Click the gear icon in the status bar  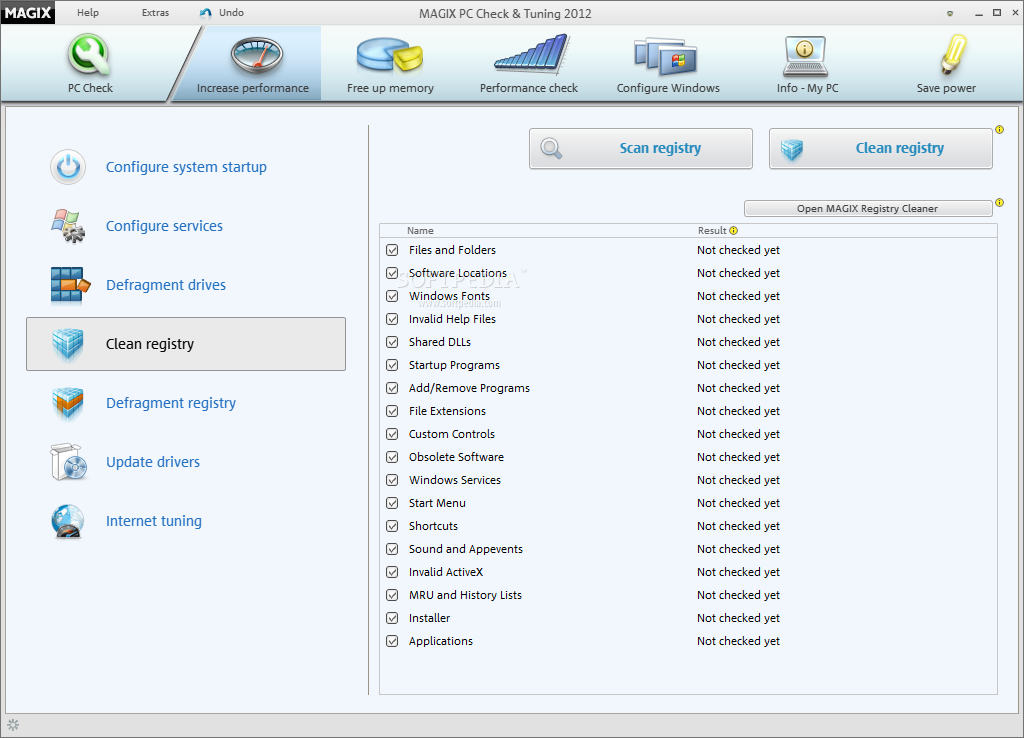[13, 725]
